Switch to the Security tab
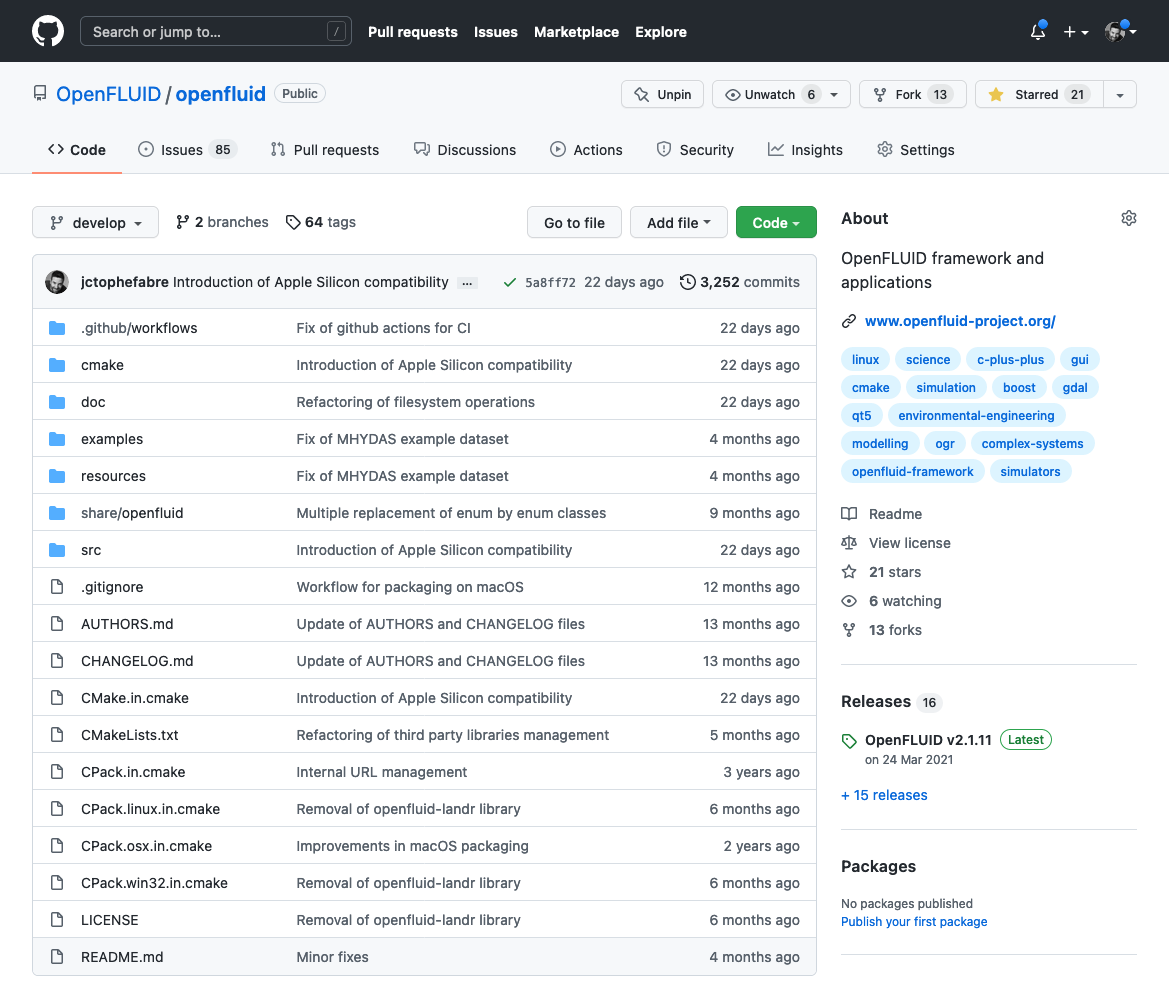Image resolution: width=1169 pixels, height=983 pixels. coord(695,149)
